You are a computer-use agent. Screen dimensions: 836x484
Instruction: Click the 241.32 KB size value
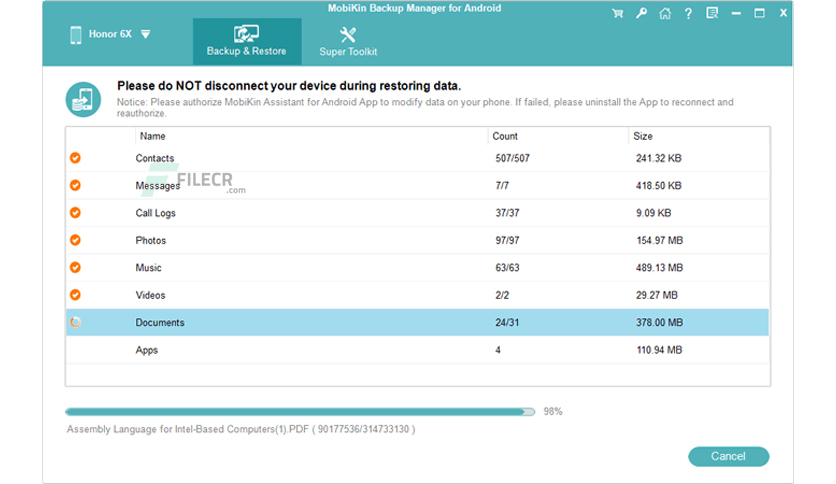(658, 158)
